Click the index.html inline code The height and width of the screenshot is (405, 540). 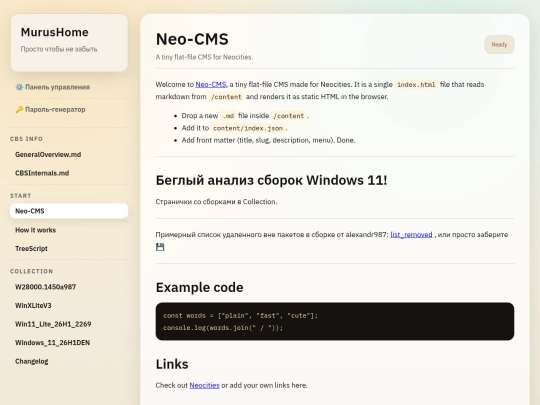416,84
